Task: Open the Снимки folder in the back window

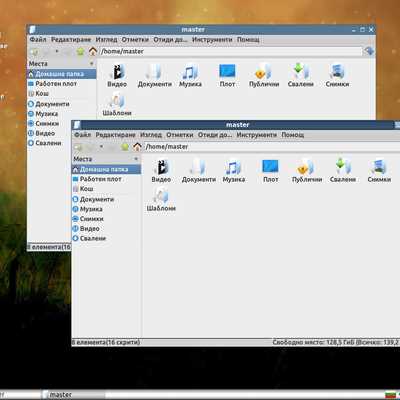Action: coord(337,76)
